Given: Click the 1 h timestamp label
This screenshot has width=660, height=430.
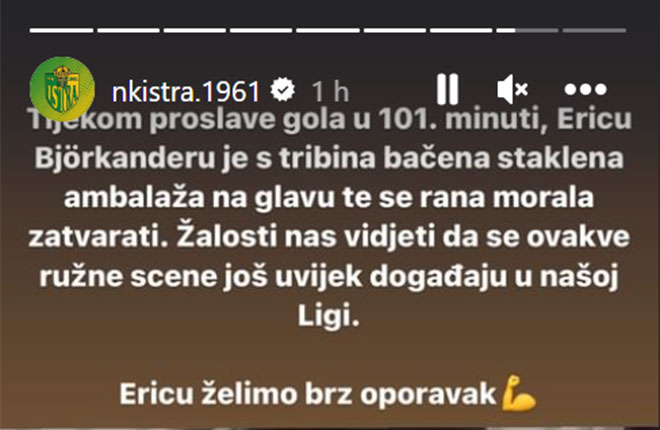Looking at the screenshot, I should point(330,91).
